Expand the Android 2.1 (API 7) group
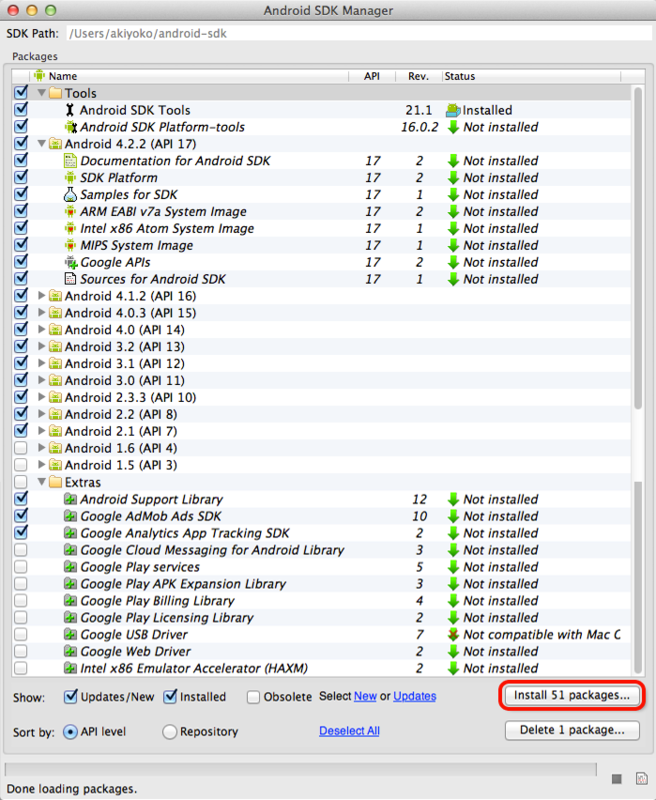The height and width of the screenshot is (800, 656). (x=41, y=431)
